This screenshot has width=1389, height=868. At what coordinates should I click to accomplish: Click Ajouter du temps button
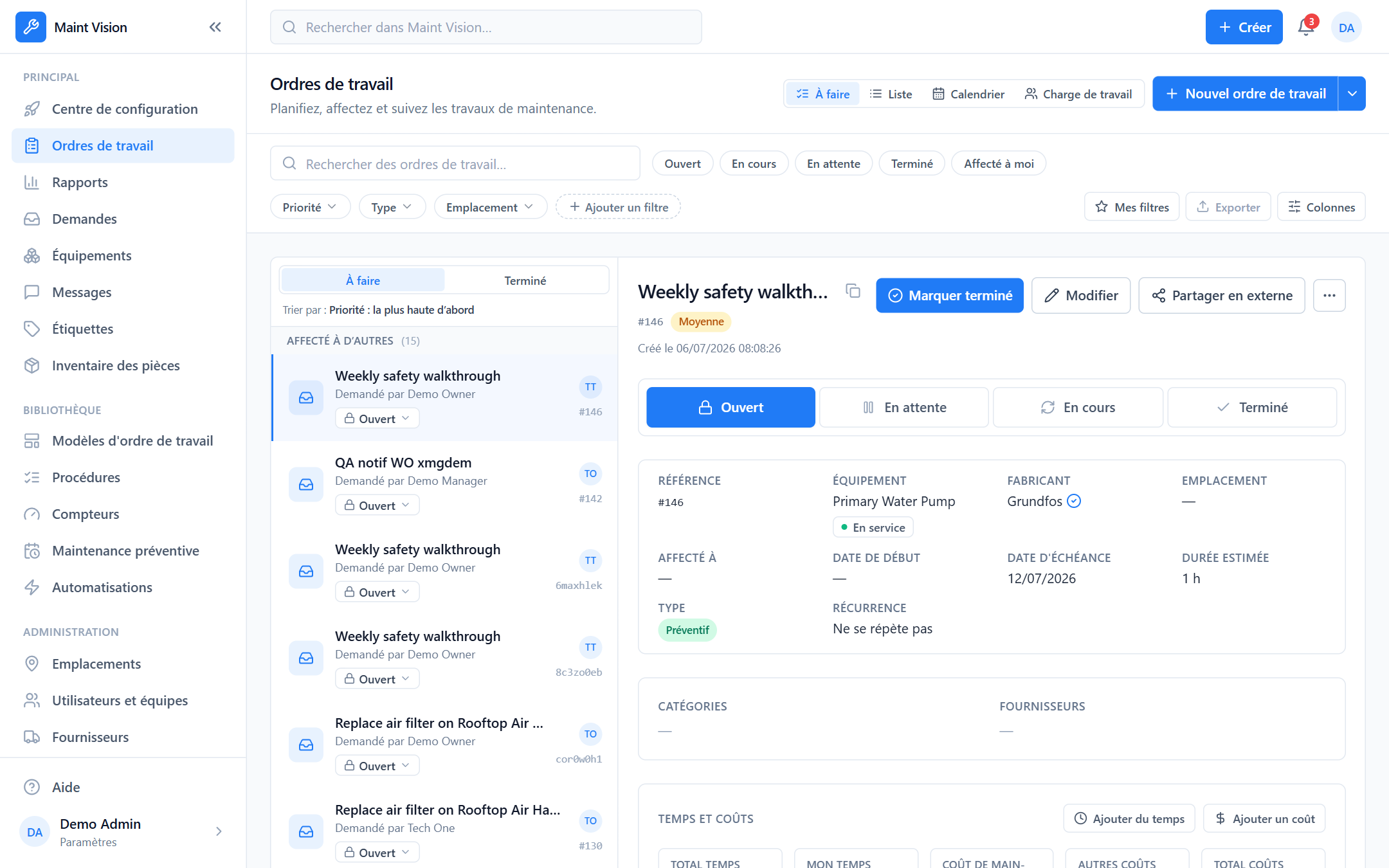tap(1129, 818)
